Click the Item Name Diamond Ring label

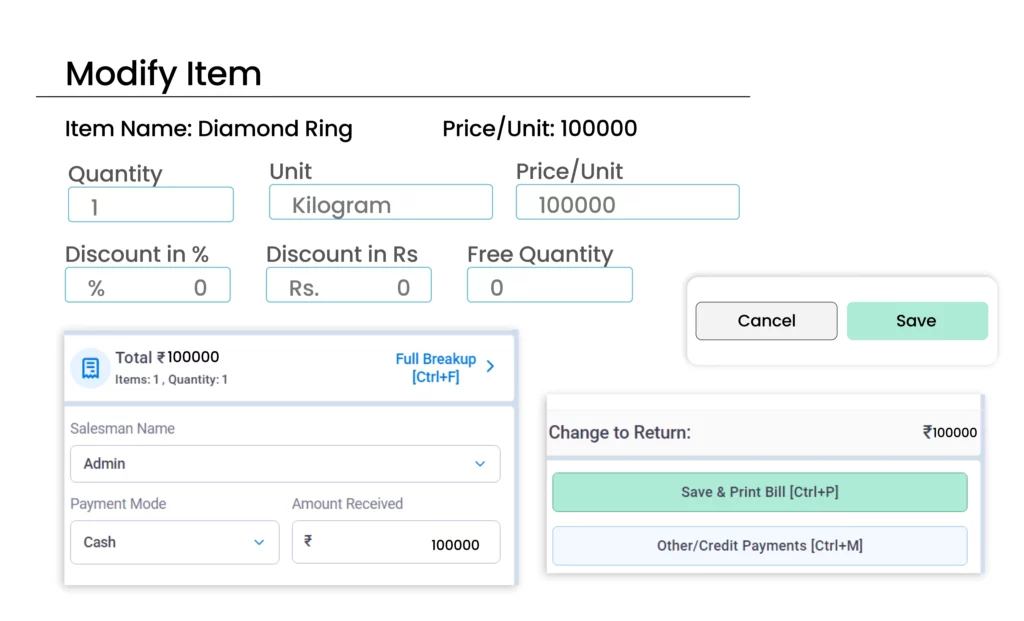[x=208, y=129]
